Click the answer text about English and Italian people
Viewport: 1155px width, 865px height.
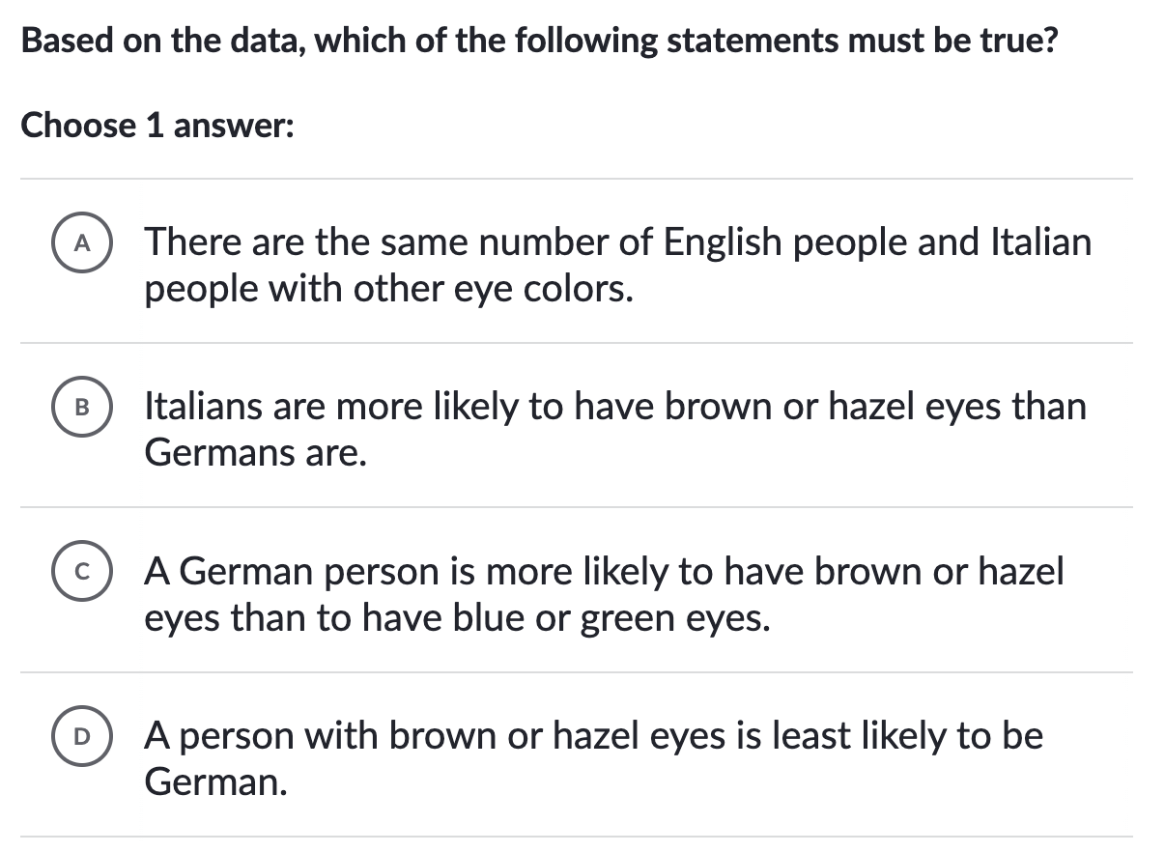(617, 265)
